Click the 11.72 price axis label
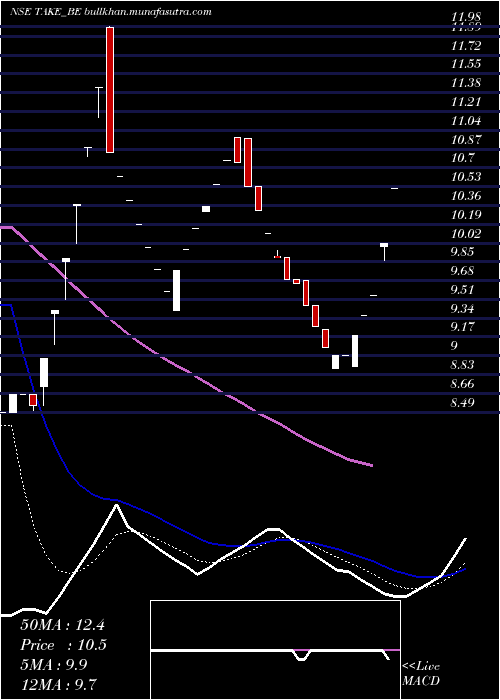Screen dimensions: 500x700 [x=466, y=45]
